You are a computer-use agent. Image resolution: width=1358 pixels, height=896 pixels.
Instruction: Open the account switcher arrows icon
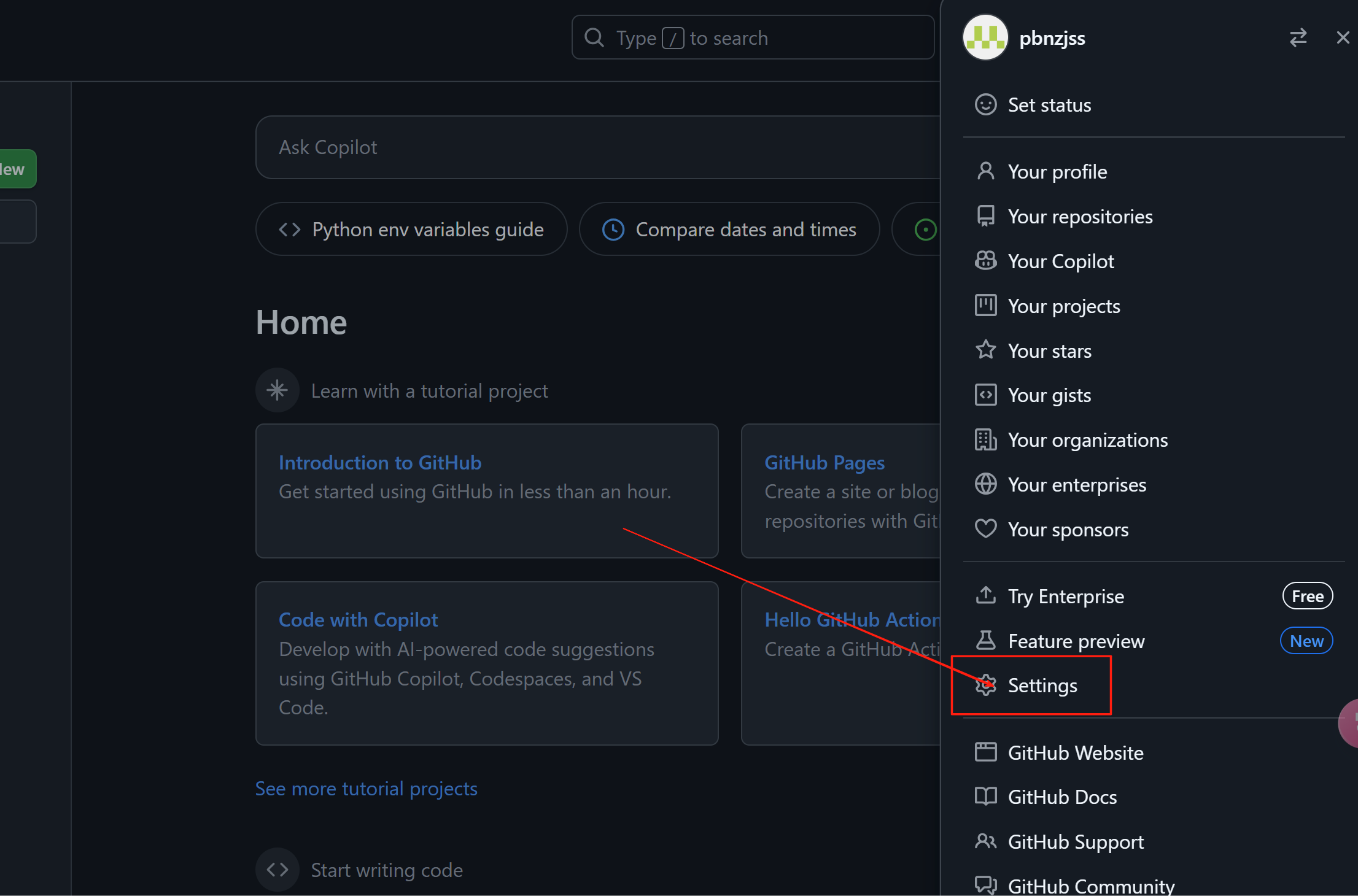pyautogui.click(x=1298, y=37)
